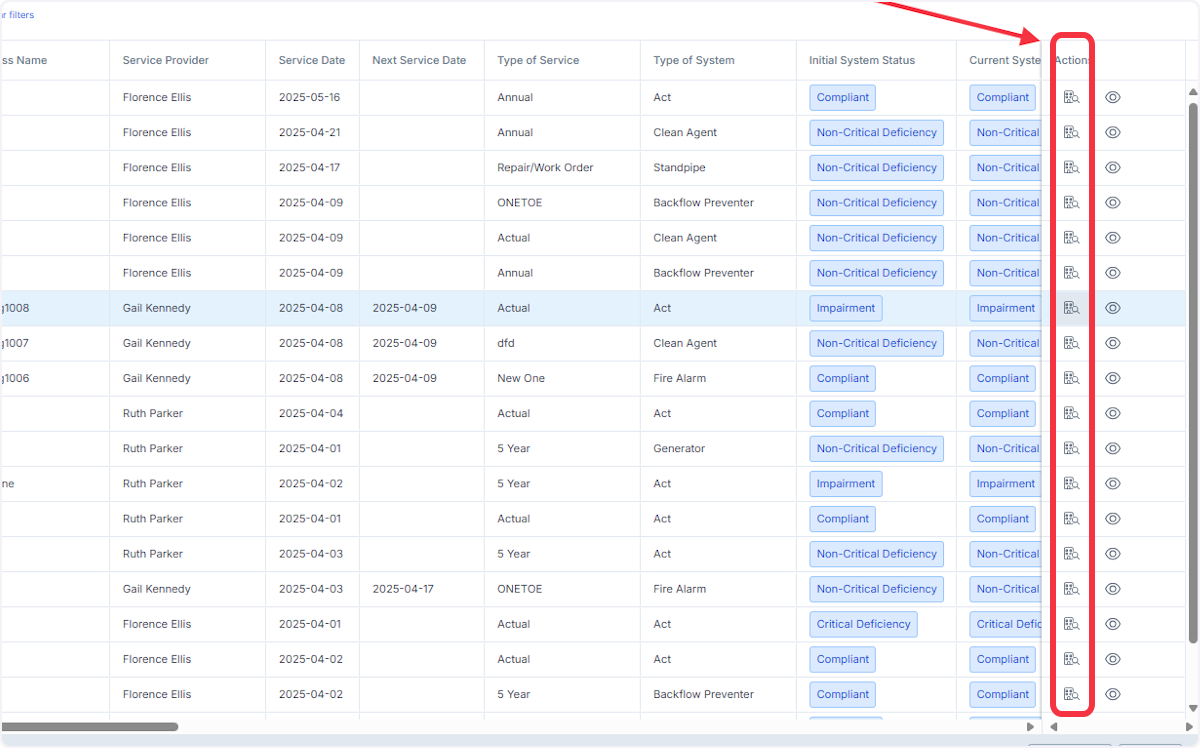Viewport: 1200px width, 748px height.
Task: Open report icon for Repair/Work Order Standpipe row
Action: point(1071,167)
